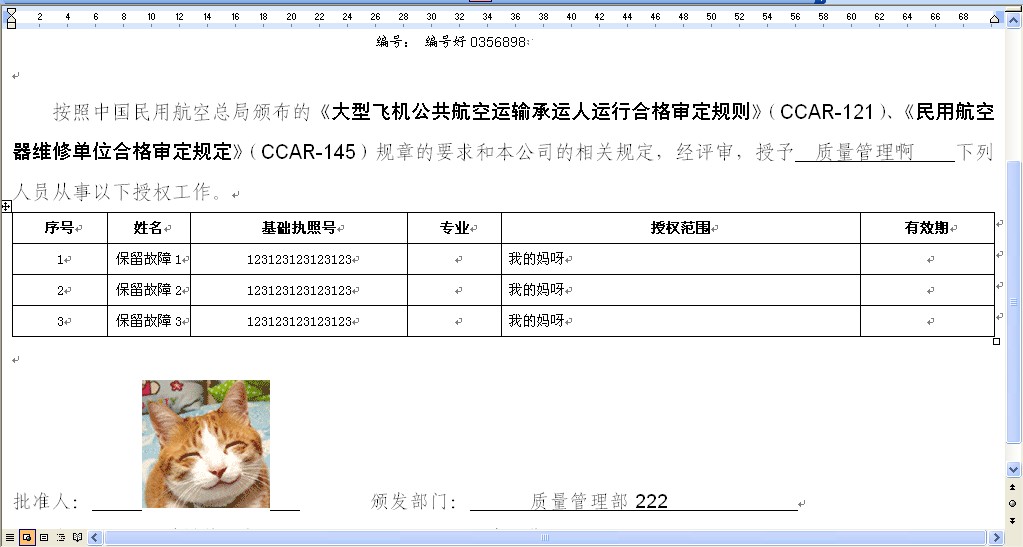This screenshot has width=1023, height=547.
Task: Click the right indent marker on ruler
Action: click(x=994, y=20)
